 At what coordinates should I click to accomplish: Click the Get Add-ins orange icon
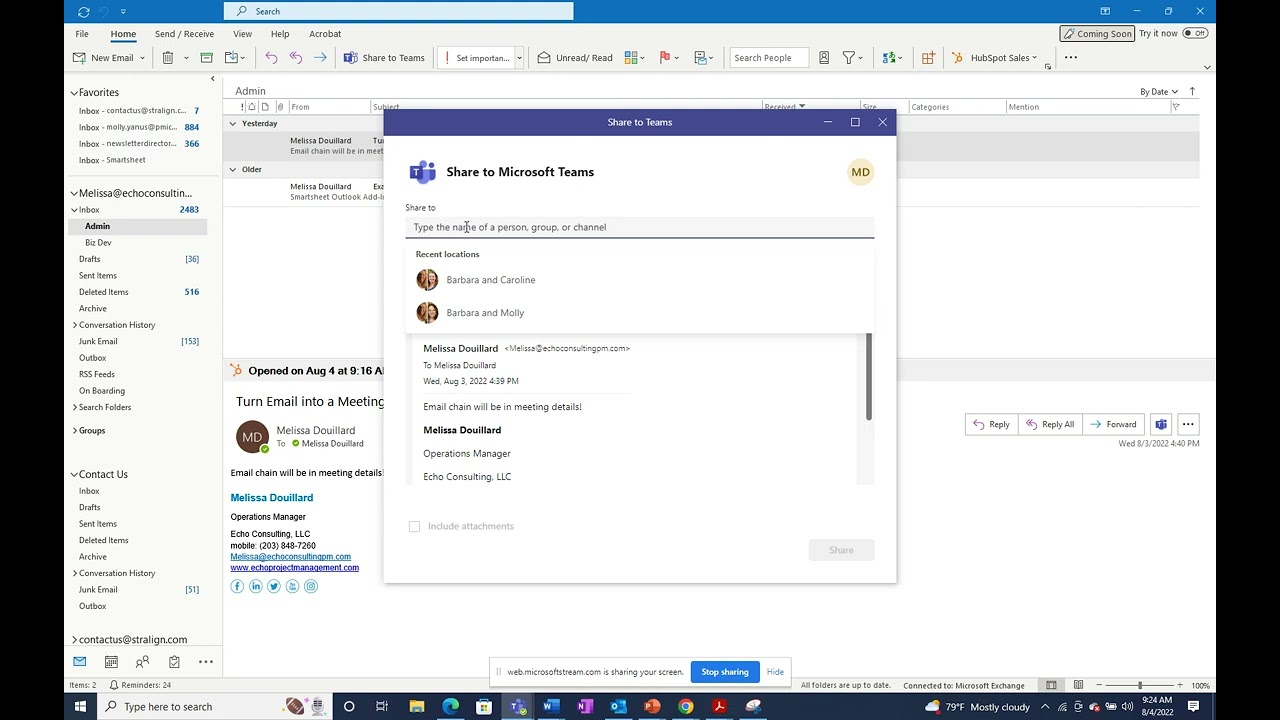tap(928, 58)
